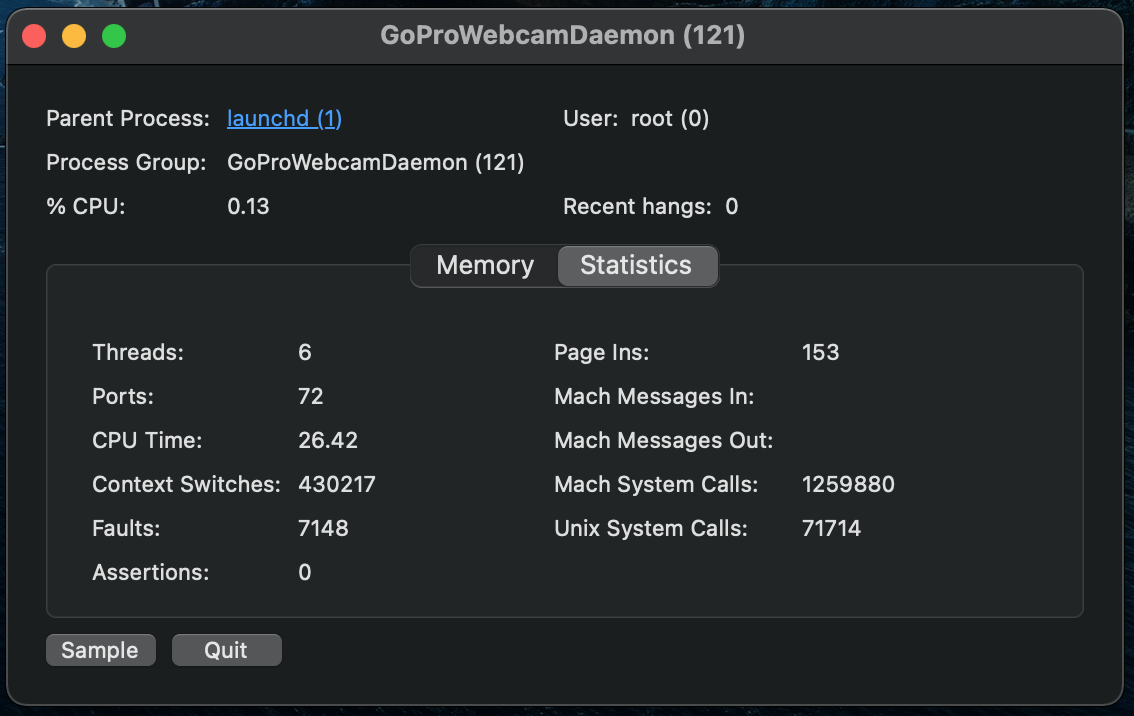Minimize the window with the yellow button

click(74, 35)
